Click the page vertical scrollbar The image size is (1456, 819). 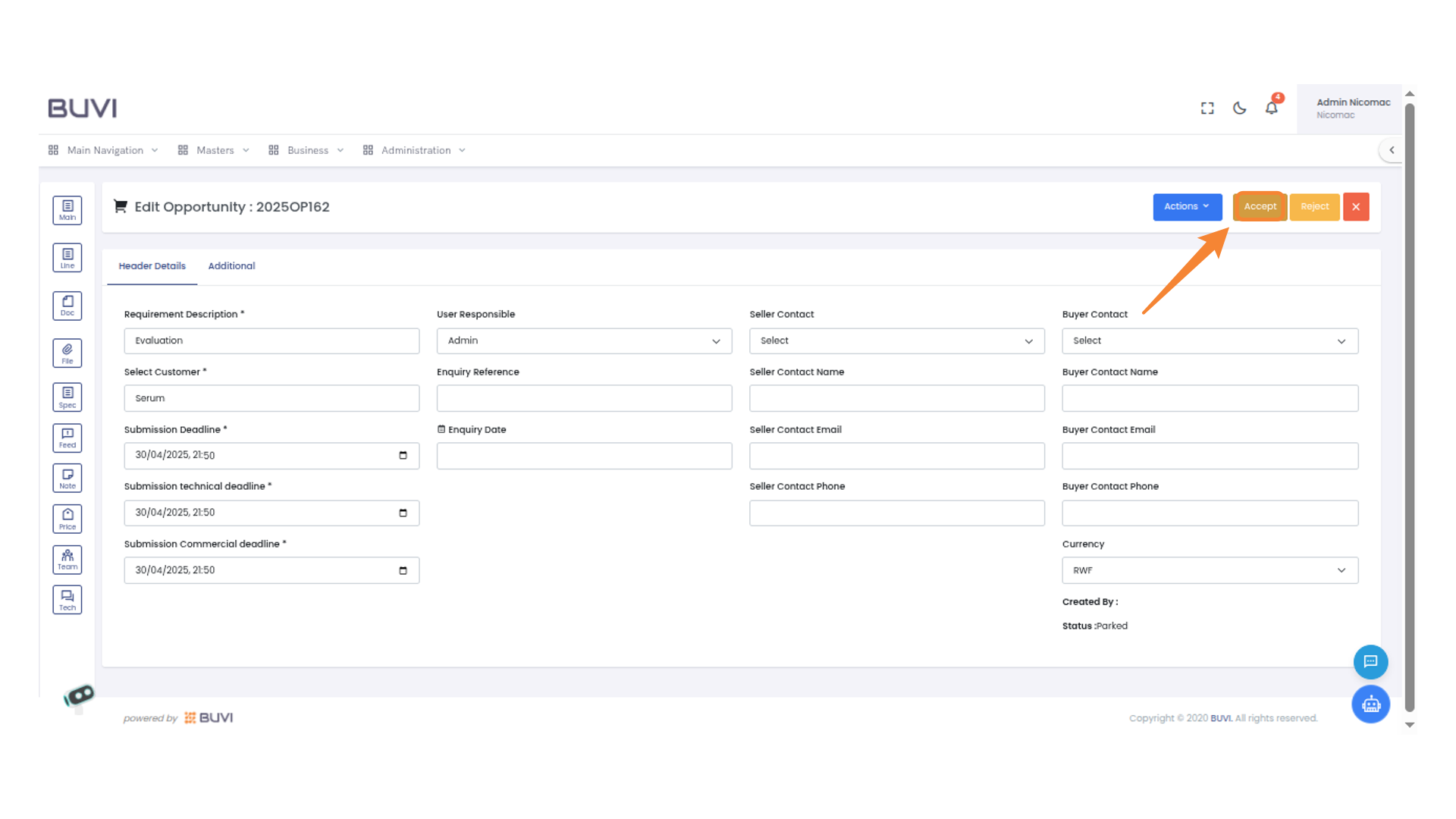(1410, 409)
